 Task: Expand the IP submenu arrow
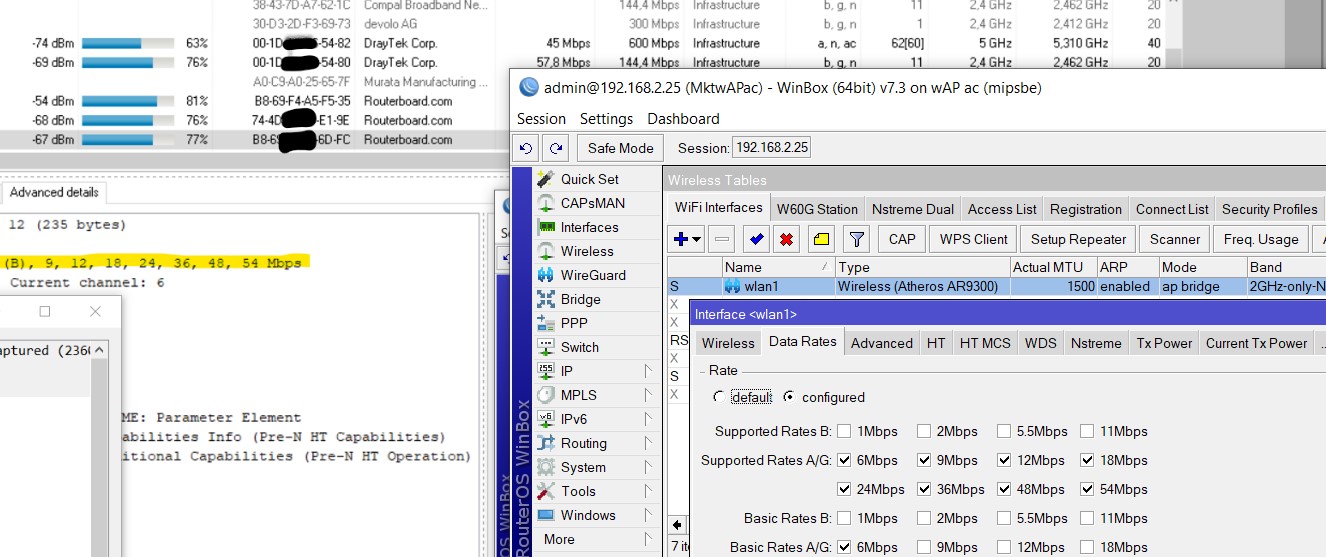coord(647,371)
